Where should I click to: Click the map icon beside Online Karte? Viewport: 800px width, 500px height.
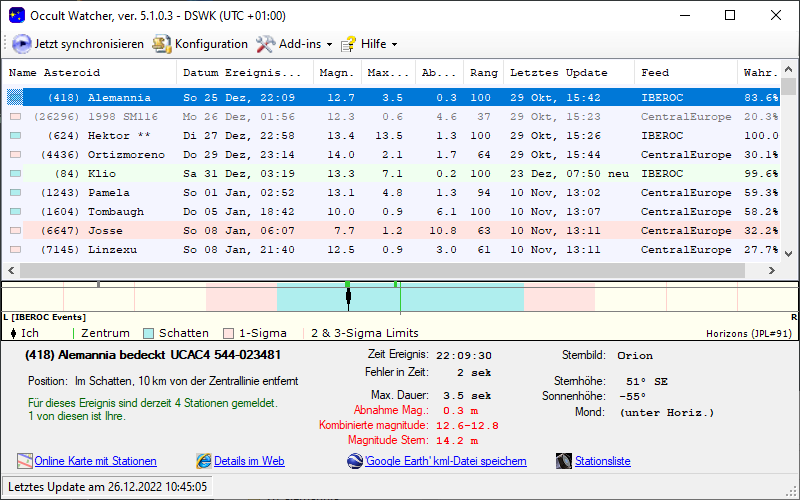(x=25, y=461)
